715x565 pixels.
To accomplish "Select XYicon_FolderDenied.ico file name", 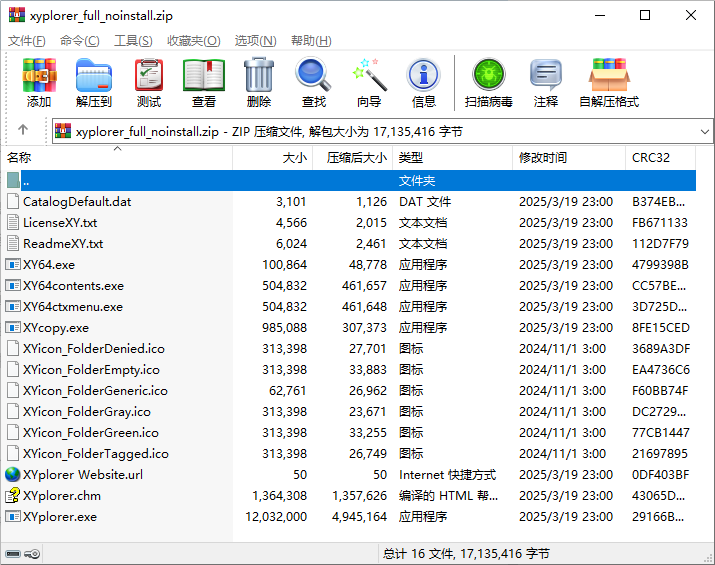I will 94,349.
